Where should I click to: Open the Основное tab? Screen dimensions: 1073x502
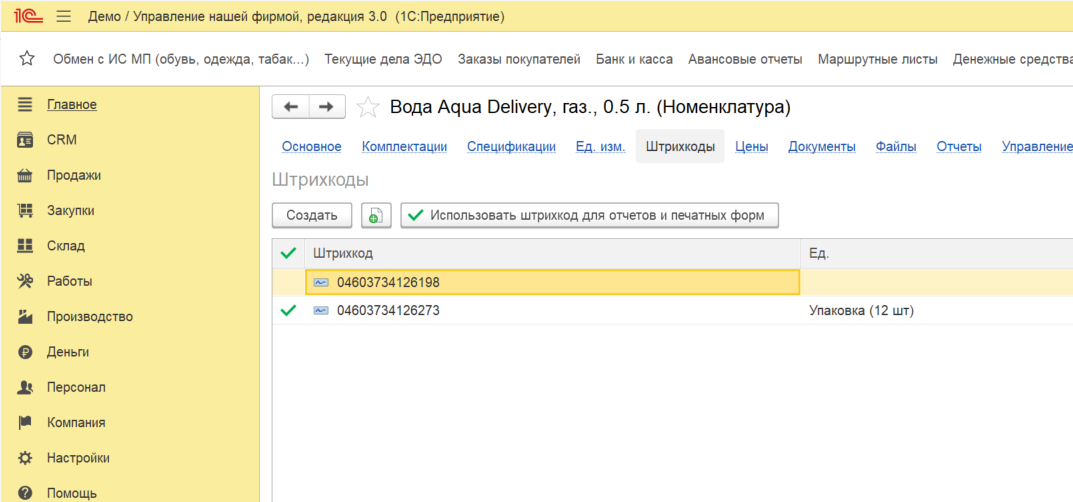[312, 146]
